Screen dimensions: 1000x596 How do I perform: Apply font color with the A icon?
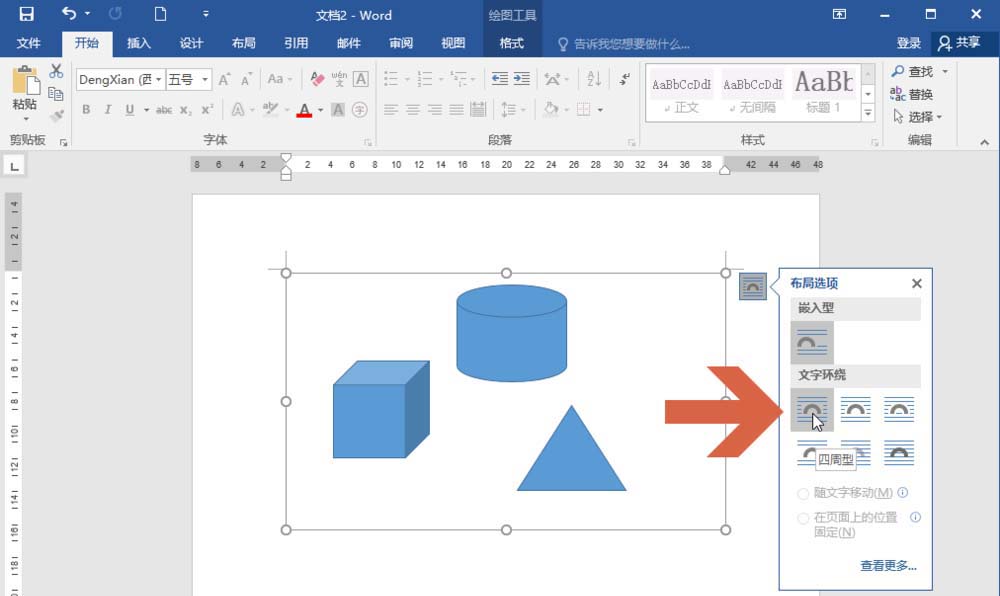coord(305,108)
